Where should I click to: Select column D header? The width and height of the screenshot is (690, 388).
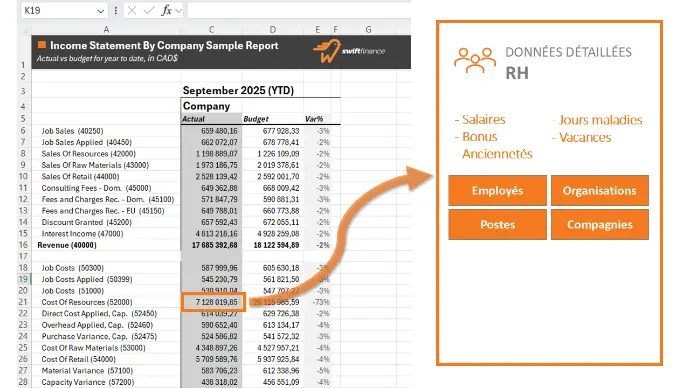(x=273, y=29)
